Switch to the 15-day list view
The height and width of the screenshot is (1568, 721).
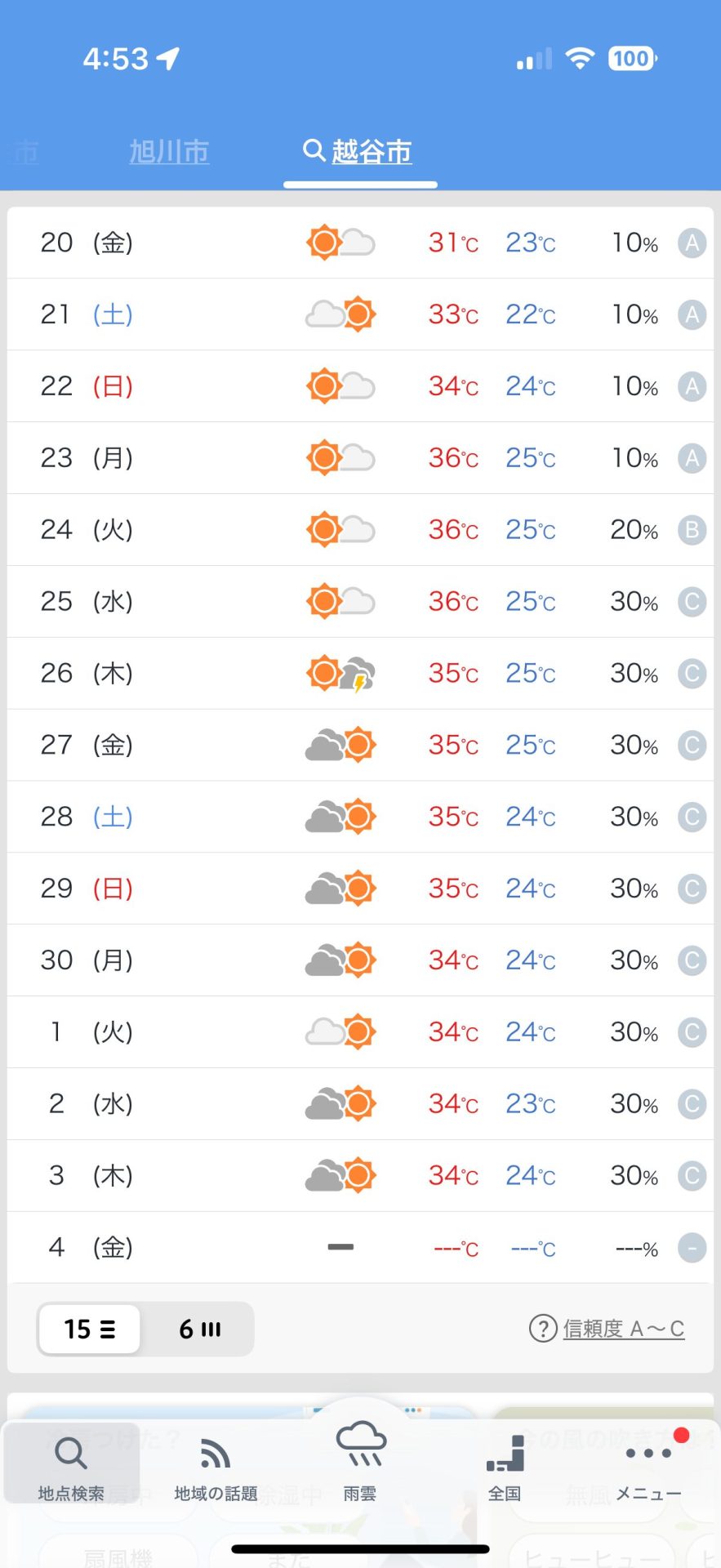90,1329
